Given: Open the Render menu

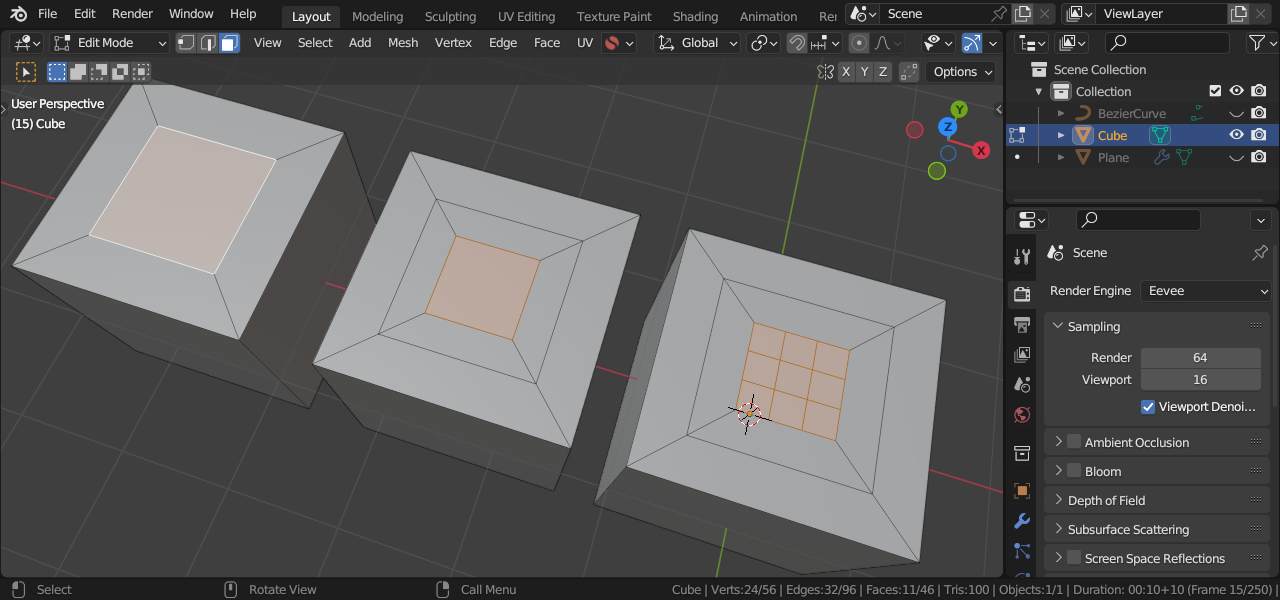Looking at the screenshot, I should [x=132, y=14].
